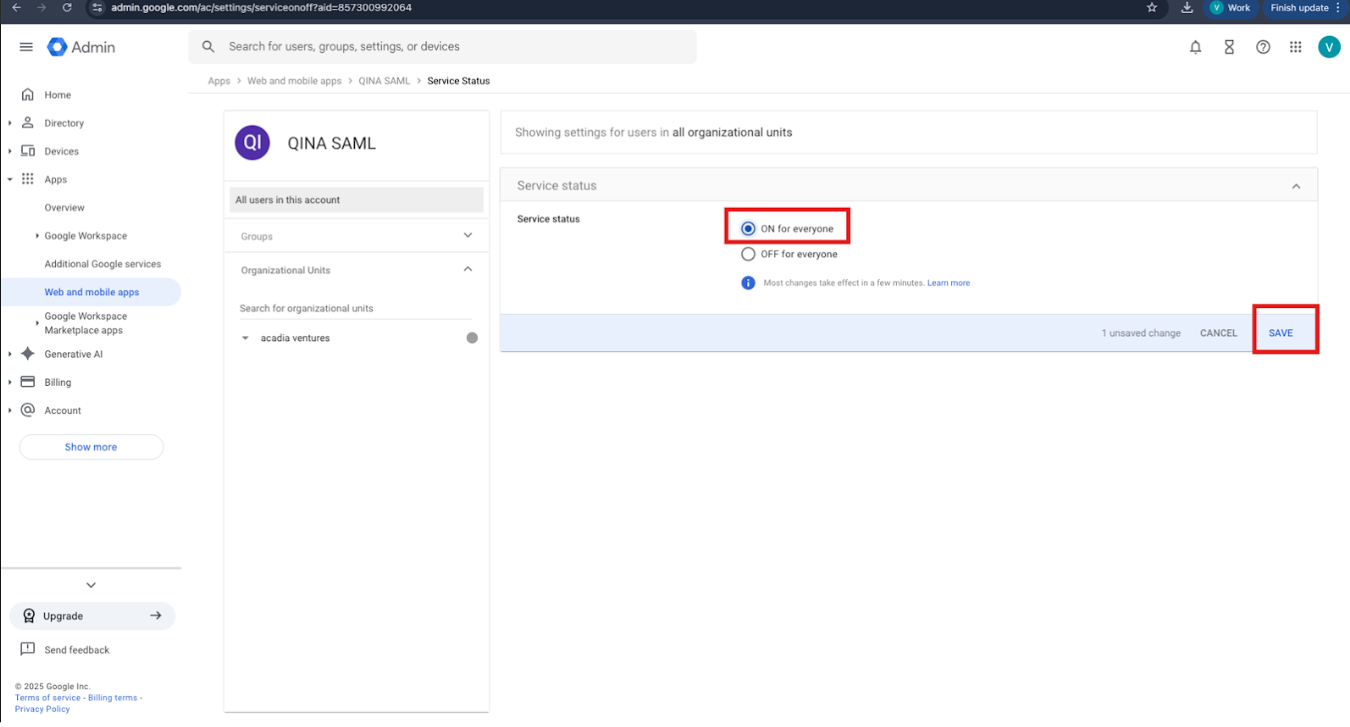The height and width of the screenshot is (727, 1350).
Task: Expand the Groups section
Action: coord(468,236)
